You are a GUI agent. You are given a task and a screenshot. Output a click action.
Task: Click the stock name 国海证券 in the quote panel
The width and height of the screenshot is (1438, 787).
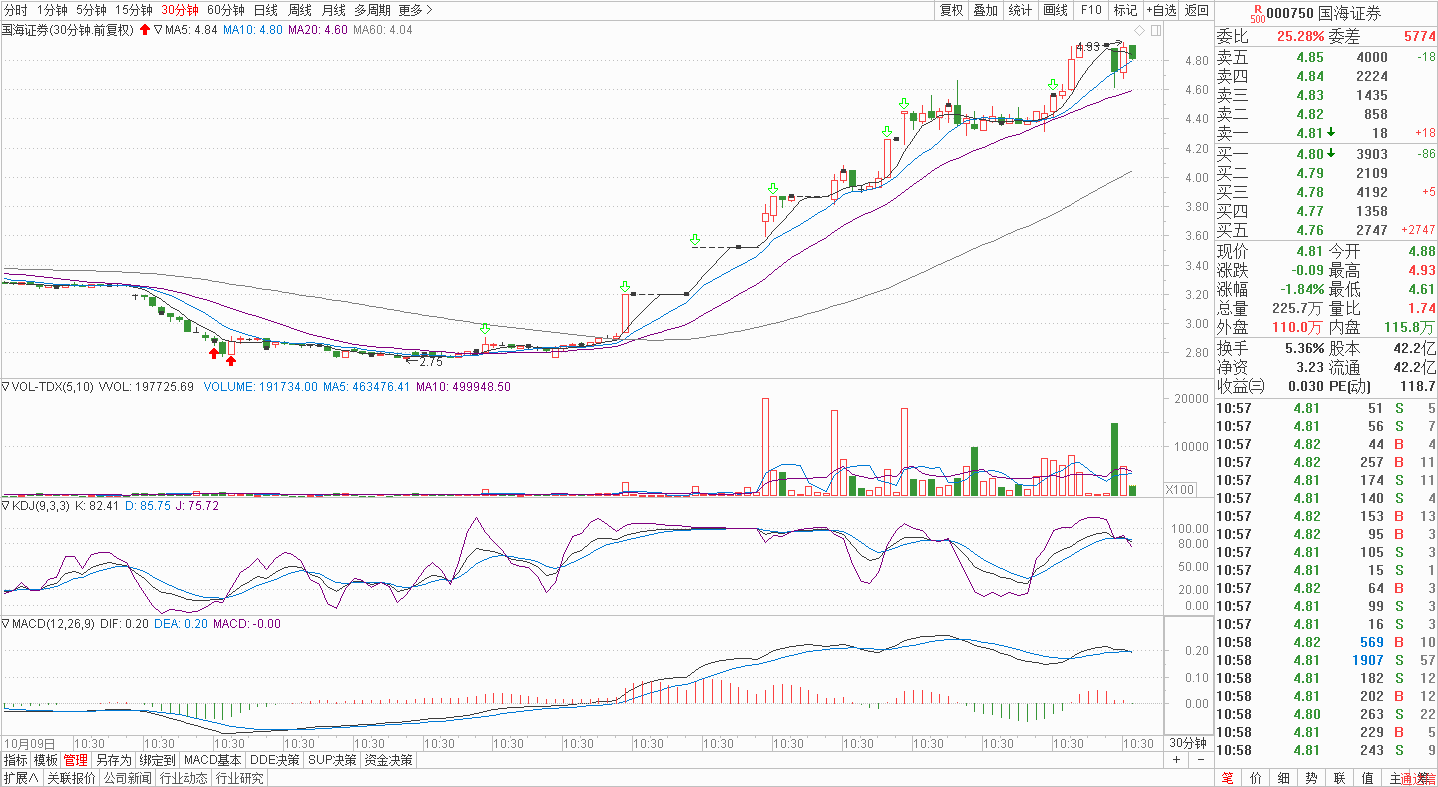1349,13
